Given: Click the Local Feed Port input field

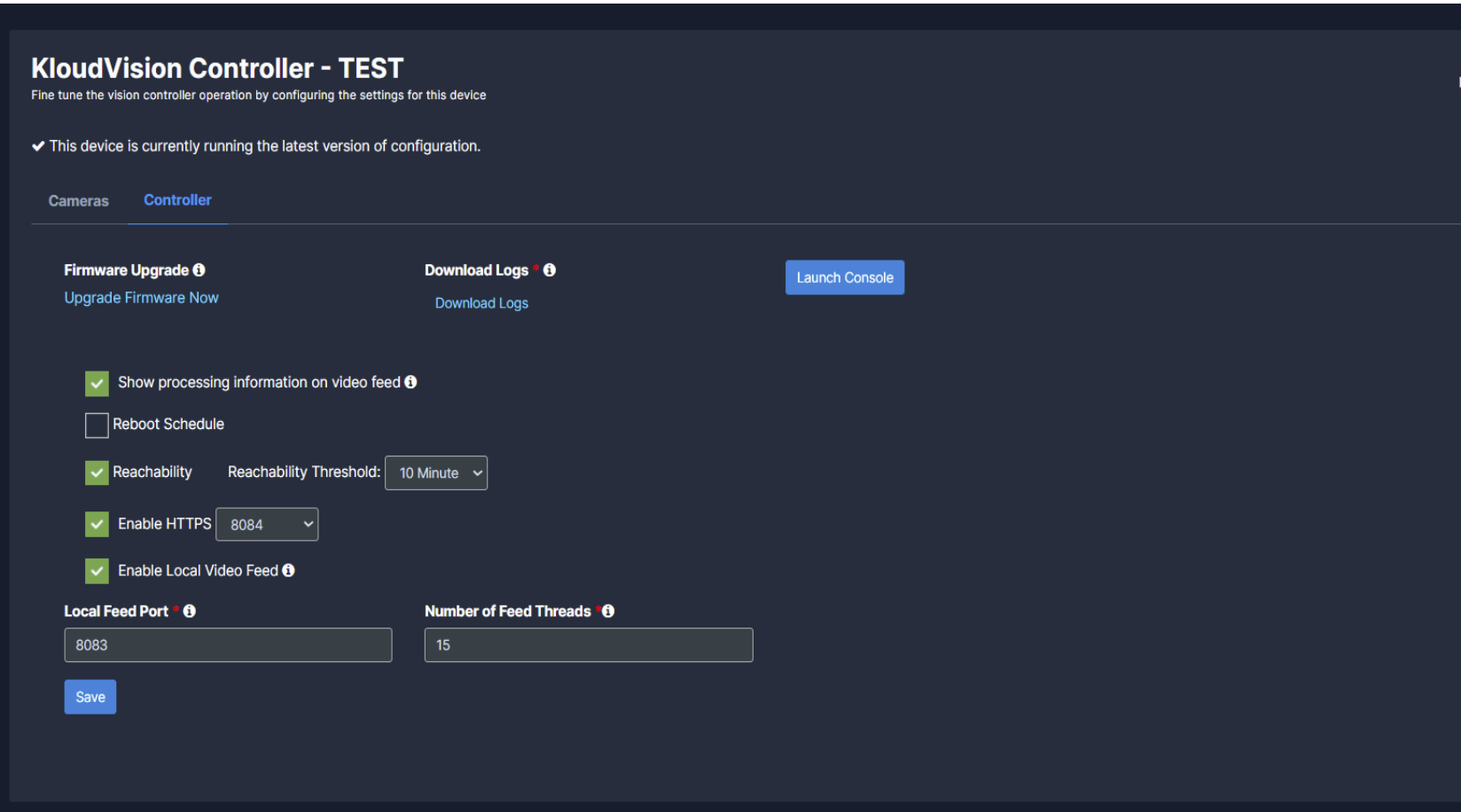Looking at the screenshot, I should coord(228,644).
